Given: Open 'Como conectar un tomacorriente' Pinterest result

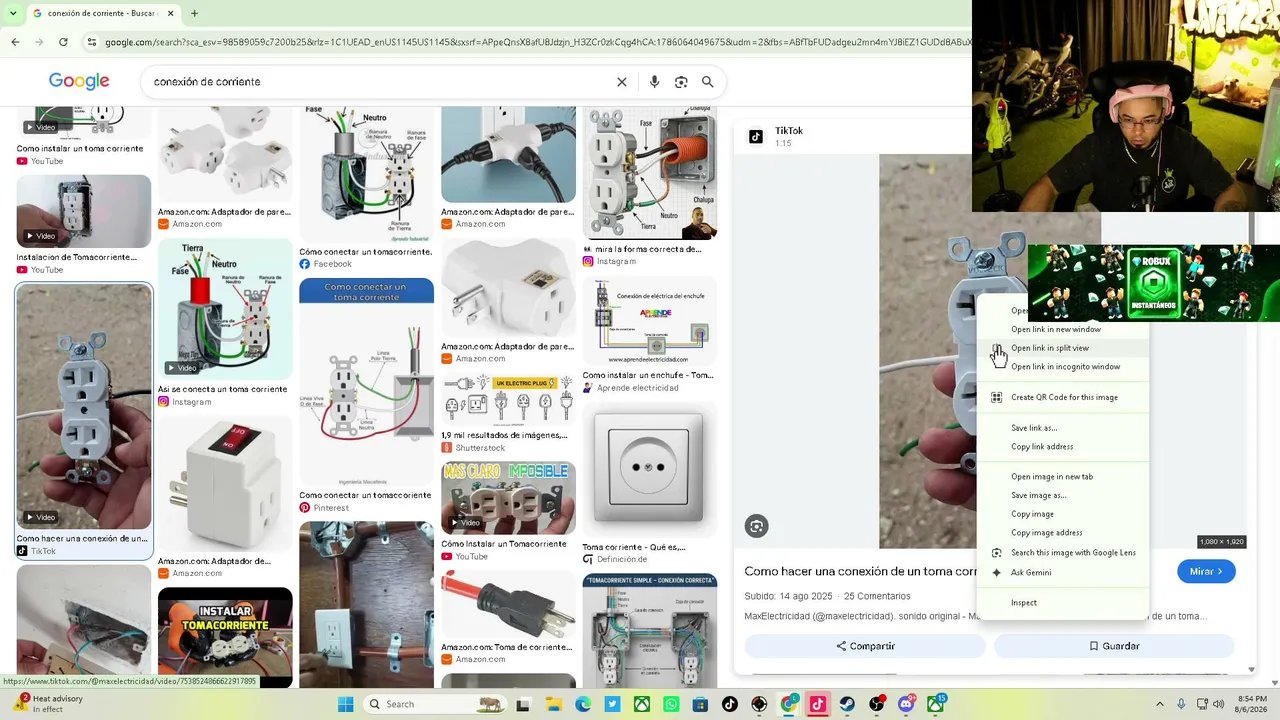Looking at the screenshot, I should click(365, 495).
